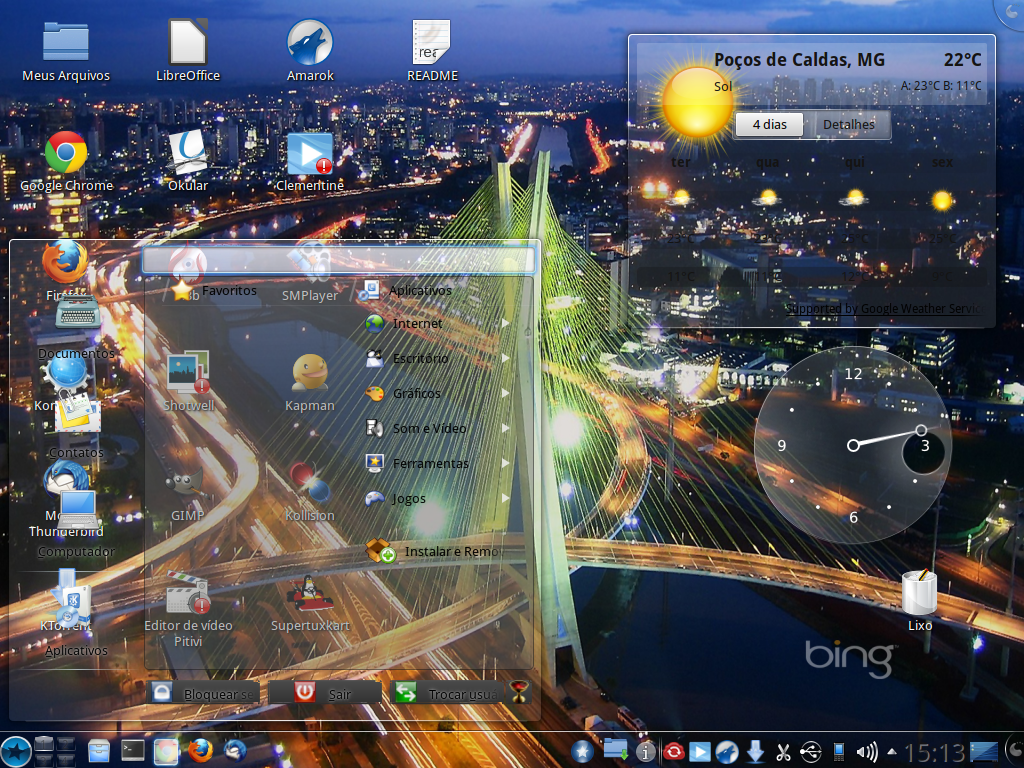Click the Sair logout button
Screen dimensions: 1024x768
[x=325, y=693]
